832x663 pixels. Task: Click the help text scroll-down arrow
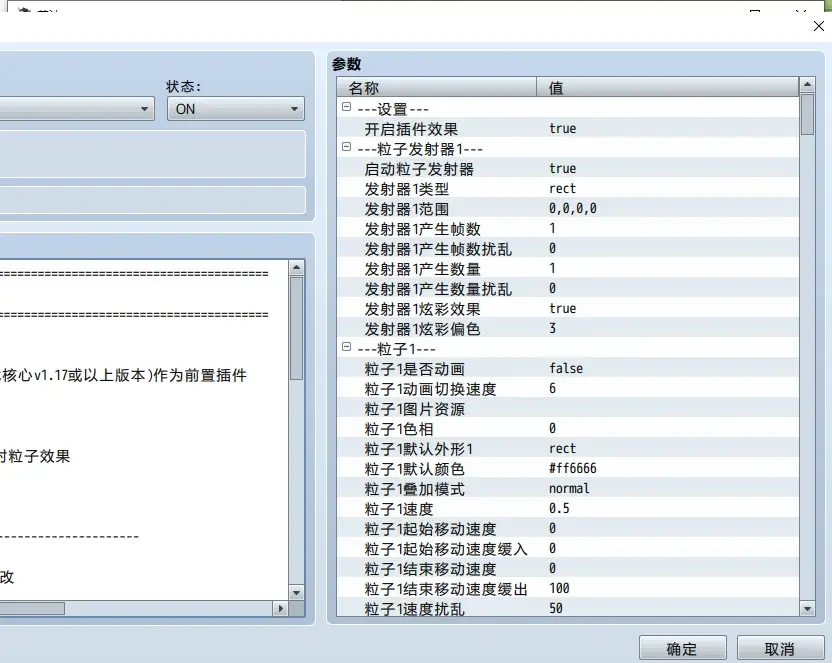pos(297,592)
